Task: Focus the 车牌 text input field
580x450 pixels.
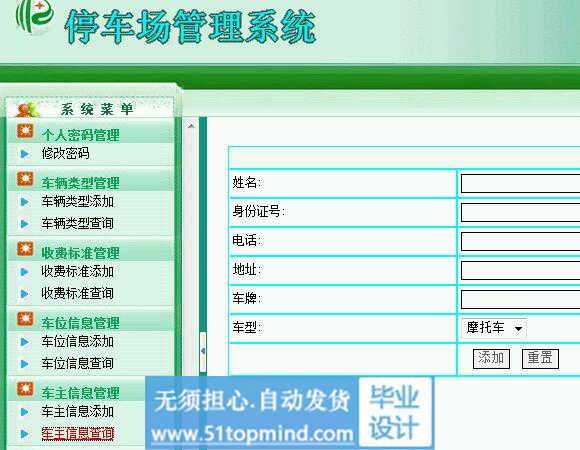Action: [x=520, y=299]
